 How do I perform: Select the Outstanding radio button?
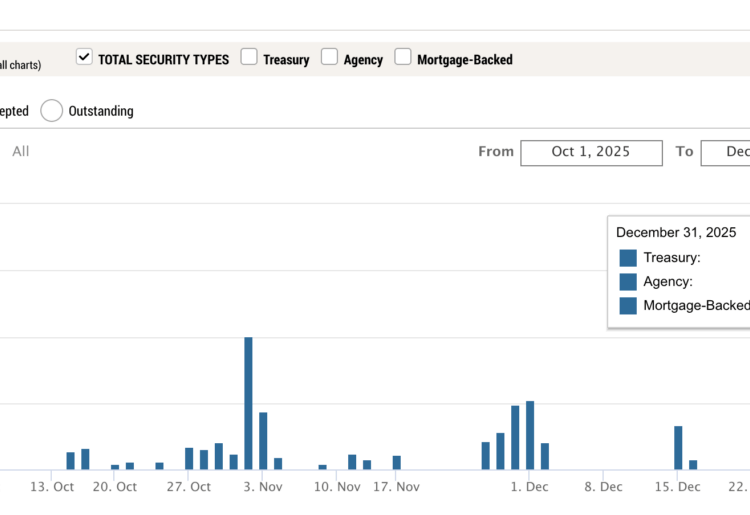coord(52,111)
